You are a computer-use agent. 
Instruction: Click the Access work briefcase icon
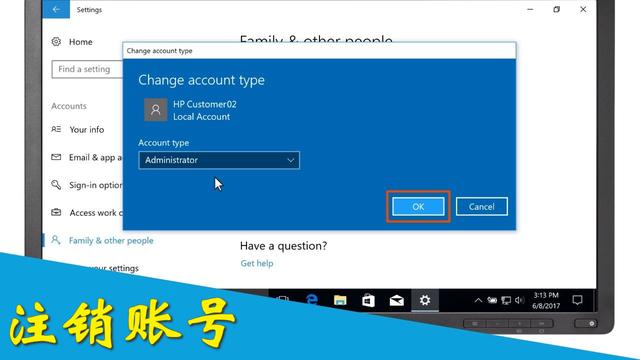coord(56,212)
